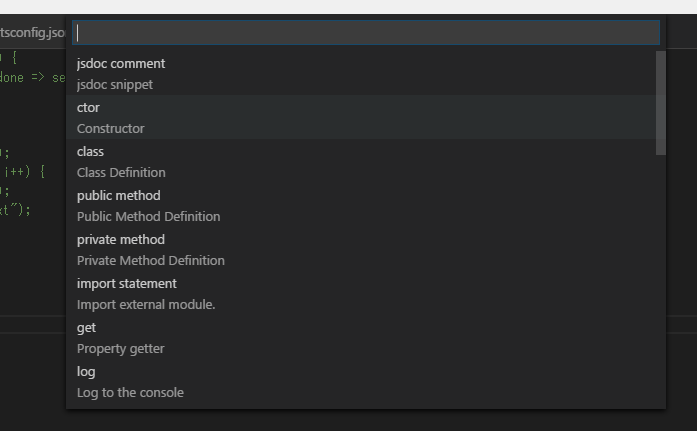Click the snippet search input box
697x431 pixels.
[366, 33]
